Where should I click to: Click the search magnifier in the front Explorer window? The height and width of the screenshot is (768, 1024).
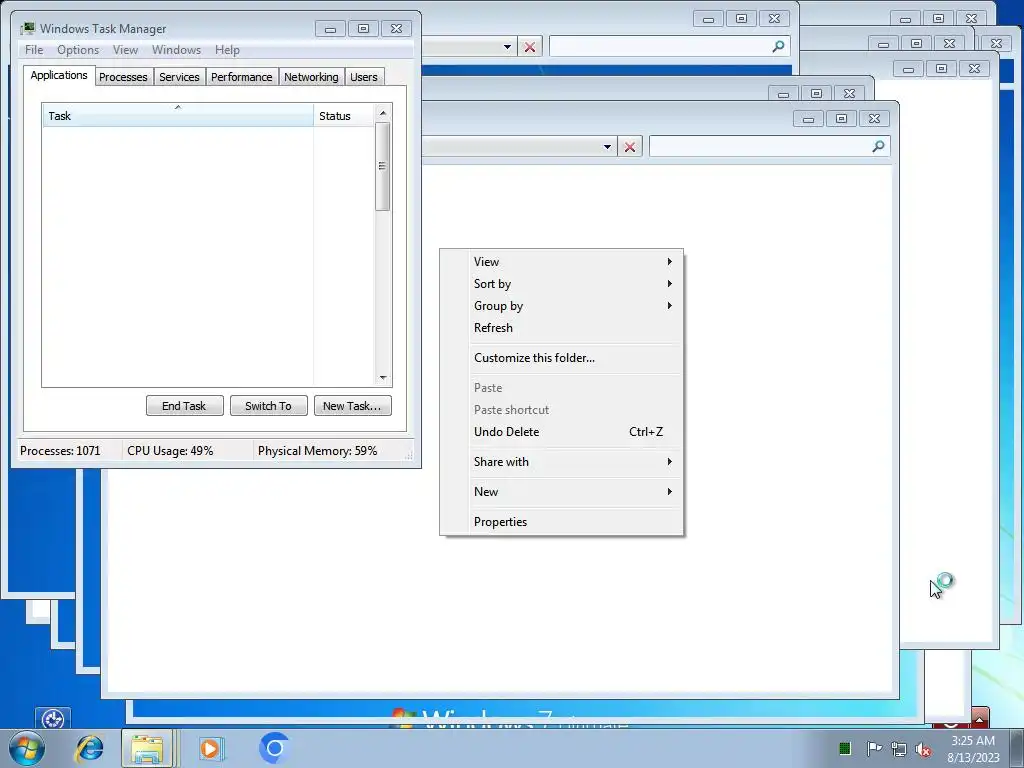tap(878, 146)
